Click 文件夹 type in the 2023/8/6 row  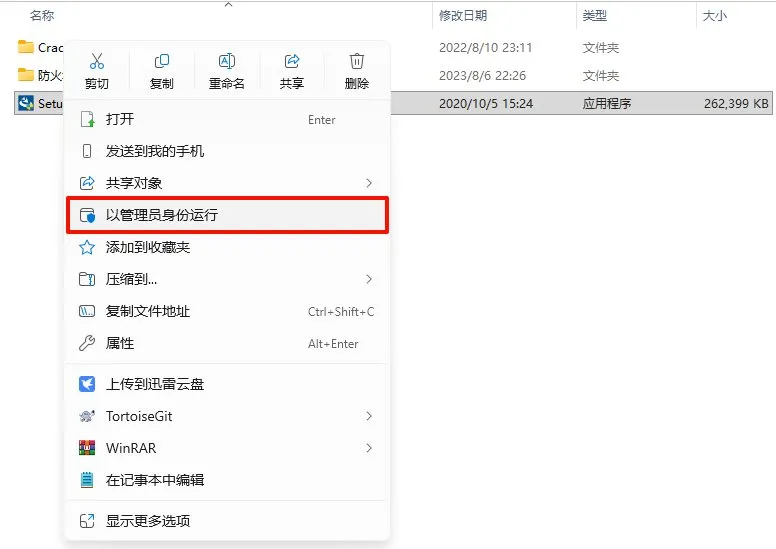tap(601, 76)
